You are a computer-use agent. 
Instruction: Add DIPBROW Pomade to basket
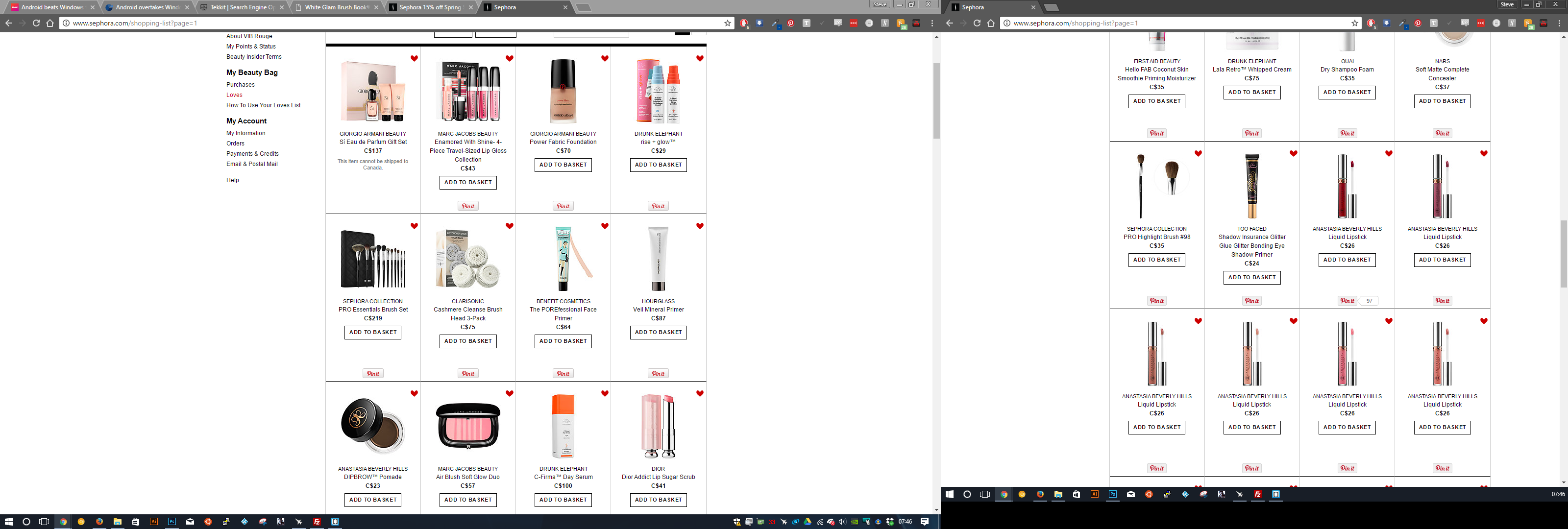point(372,500)
